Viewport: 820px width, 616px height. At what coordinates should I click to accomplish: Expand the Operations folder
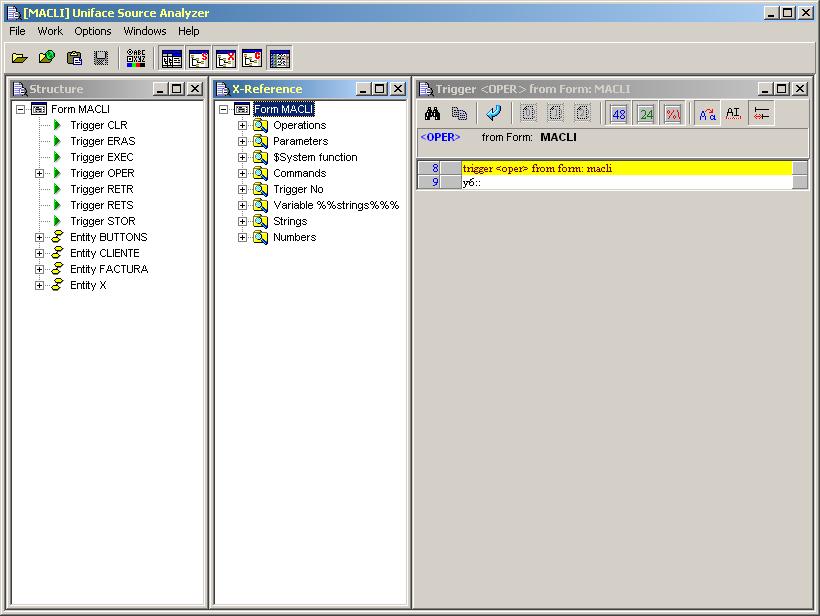tap(242, 126)
